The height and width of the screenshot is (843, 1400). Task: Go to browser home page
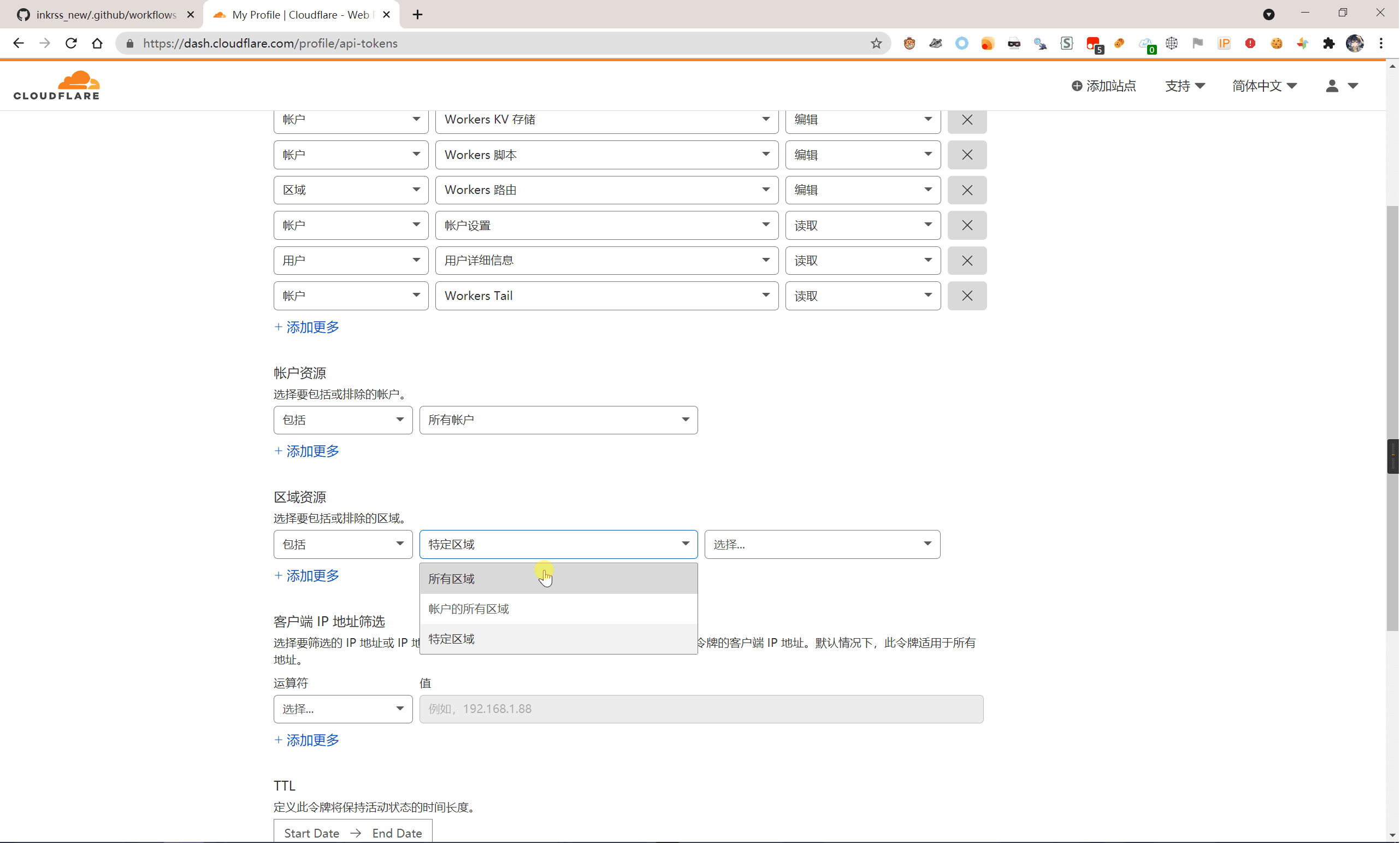tap(97, 43)
